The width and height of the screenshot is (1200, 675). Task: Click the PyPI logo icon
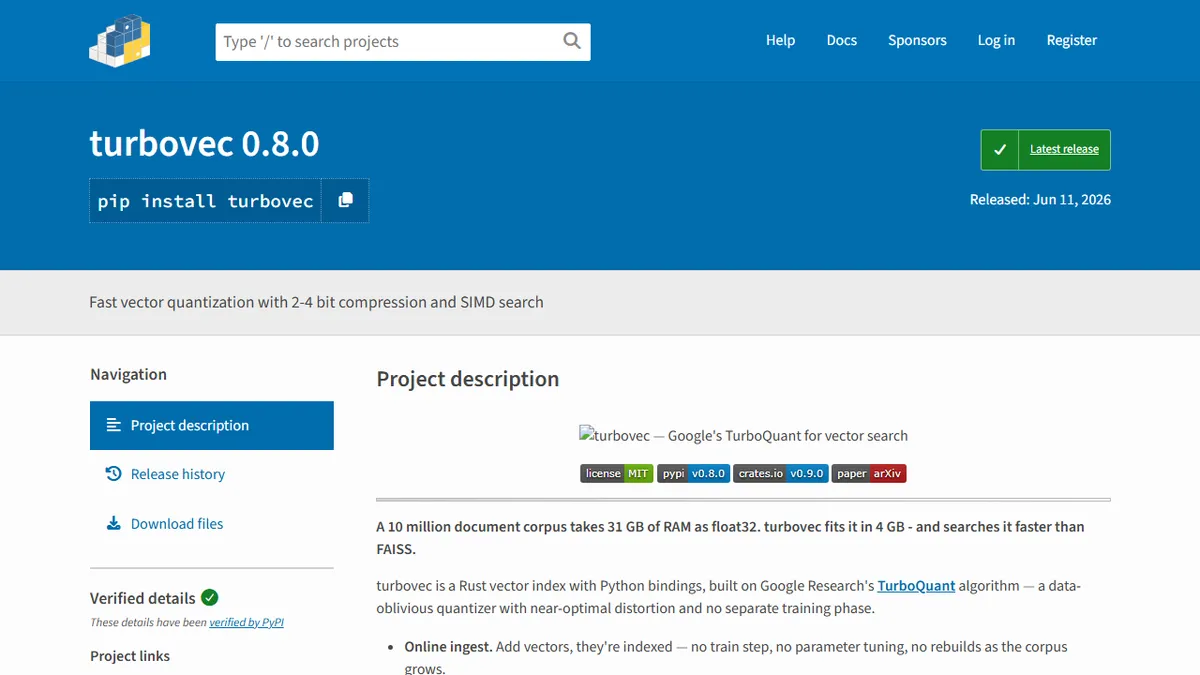point(119,40)
